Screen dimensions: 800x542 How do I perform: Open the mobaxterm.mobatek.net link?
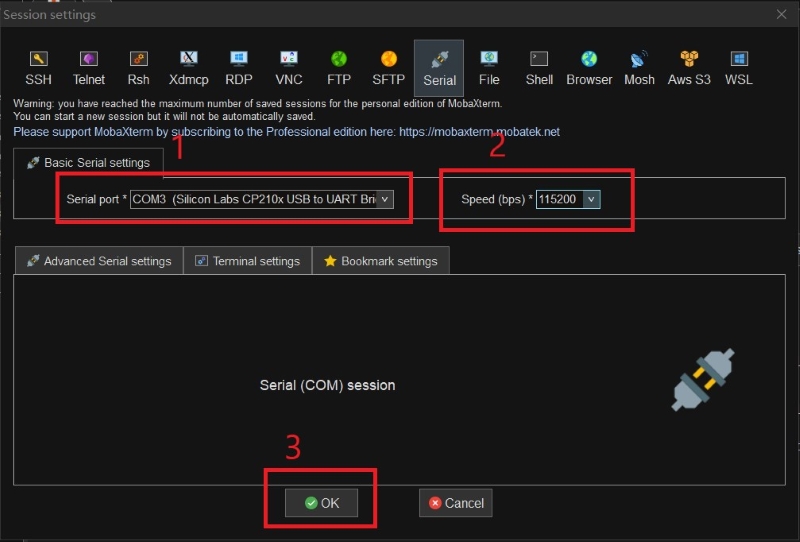479,132
